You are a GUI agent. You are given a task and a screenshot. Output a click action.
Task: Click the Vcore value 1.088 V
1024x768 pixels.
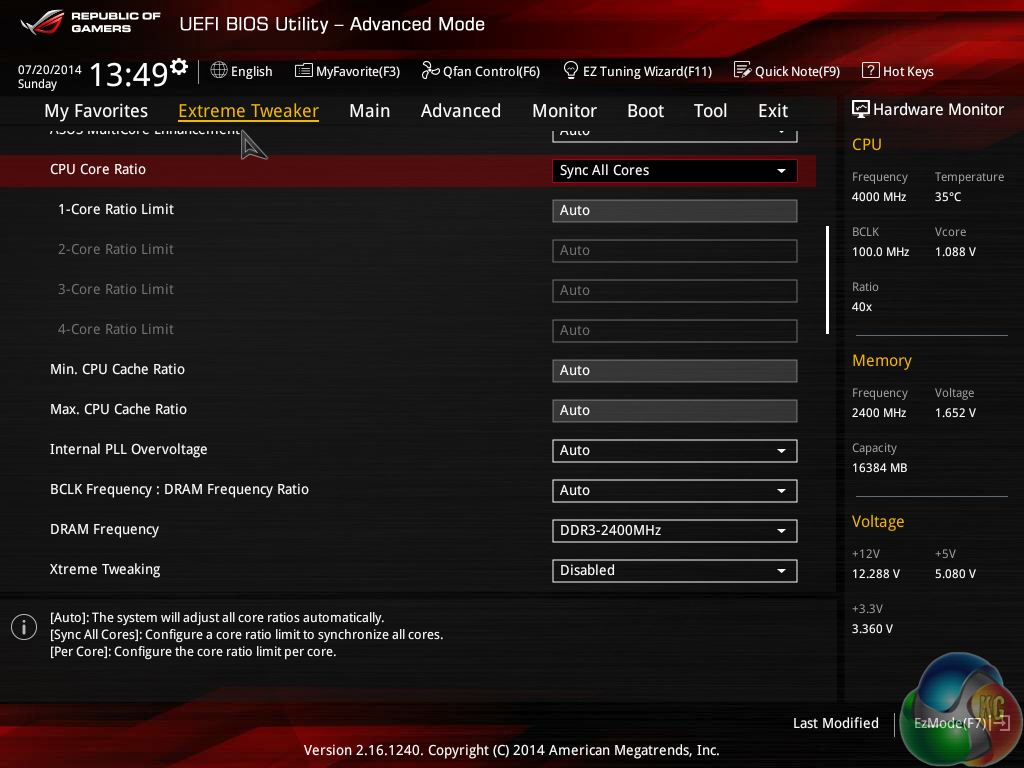(x=955, y=251)
